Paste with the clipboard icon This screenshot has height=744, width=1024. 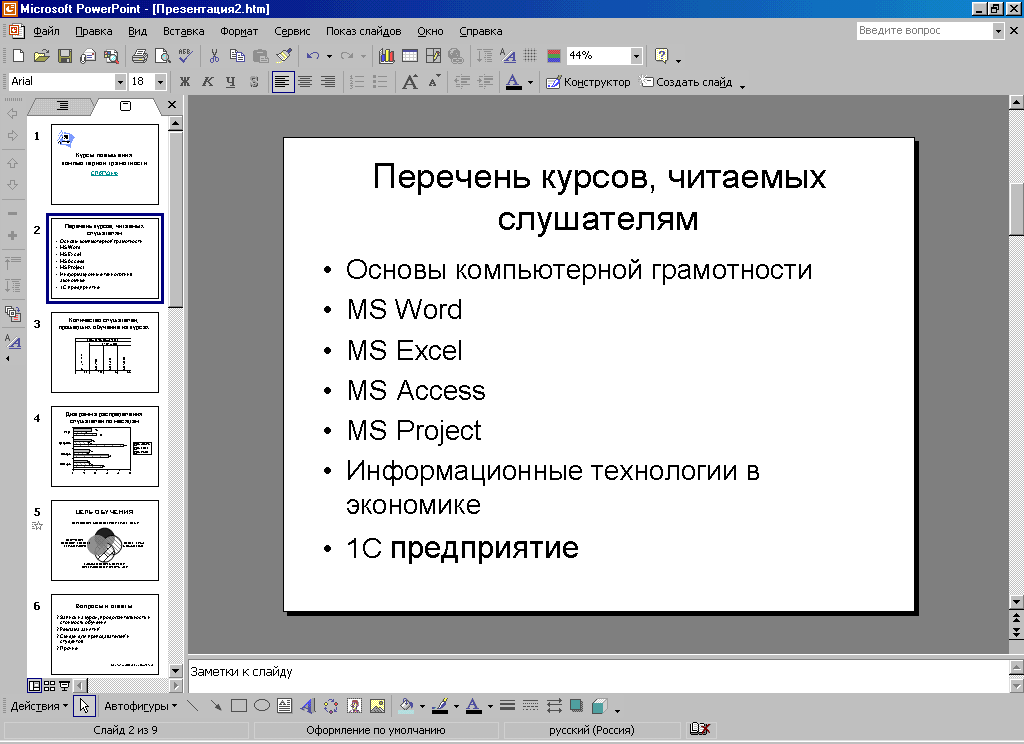[261, 56]
